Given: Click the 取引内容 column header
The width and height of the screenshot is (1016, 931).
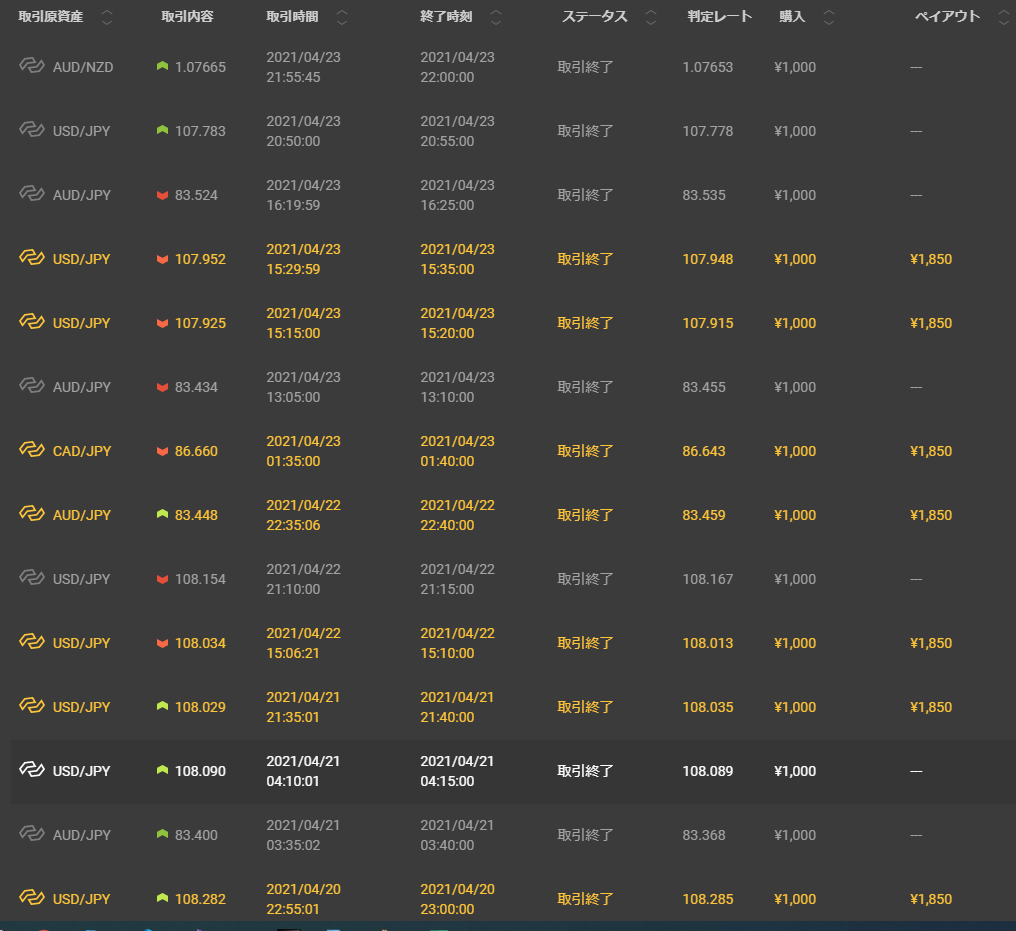Looking at the screenshot, I should tap(187, 17).
